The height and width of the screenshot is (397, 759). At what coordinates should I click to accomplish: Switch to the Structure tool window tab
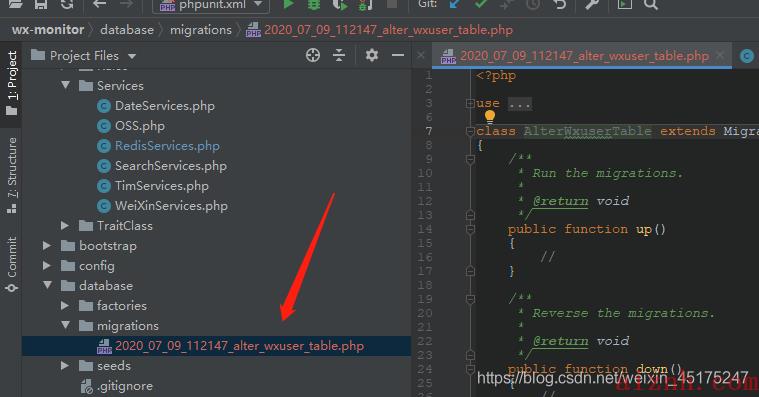[x=12, y=174]
